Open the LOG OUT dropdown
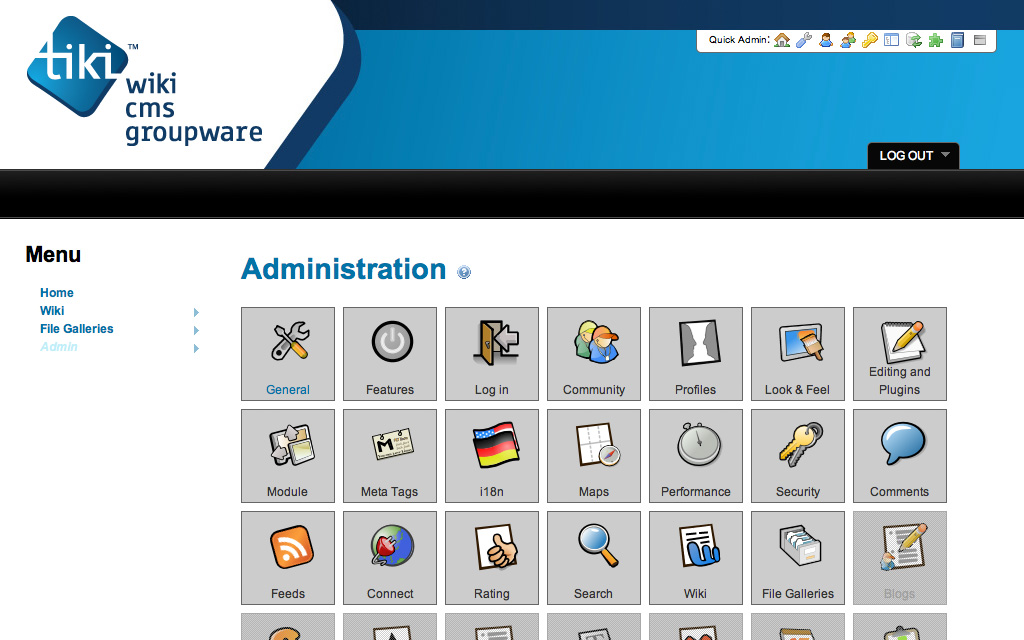 (x=913, y=156)
